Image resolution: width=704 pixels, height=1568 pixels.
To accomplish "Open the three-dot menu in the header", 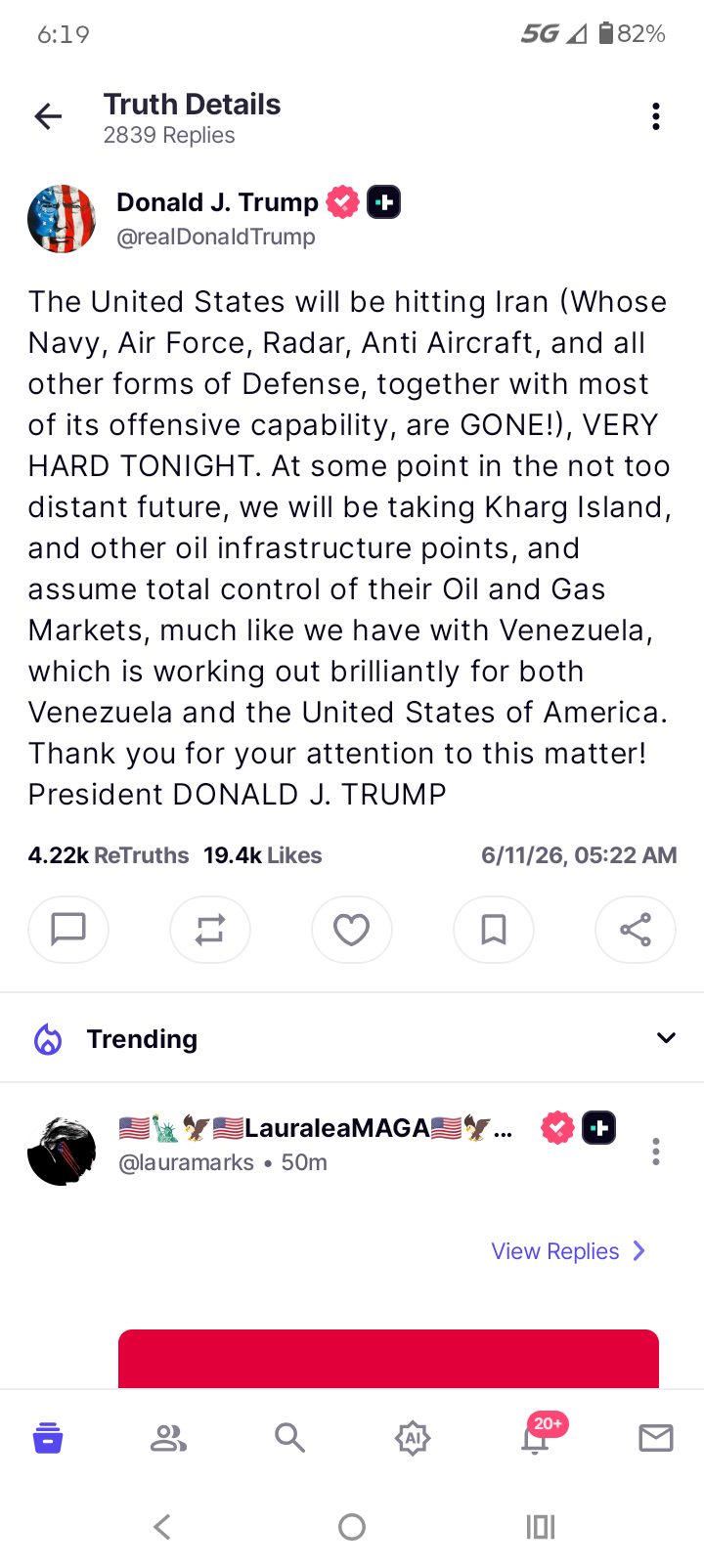I will point(656,116).
